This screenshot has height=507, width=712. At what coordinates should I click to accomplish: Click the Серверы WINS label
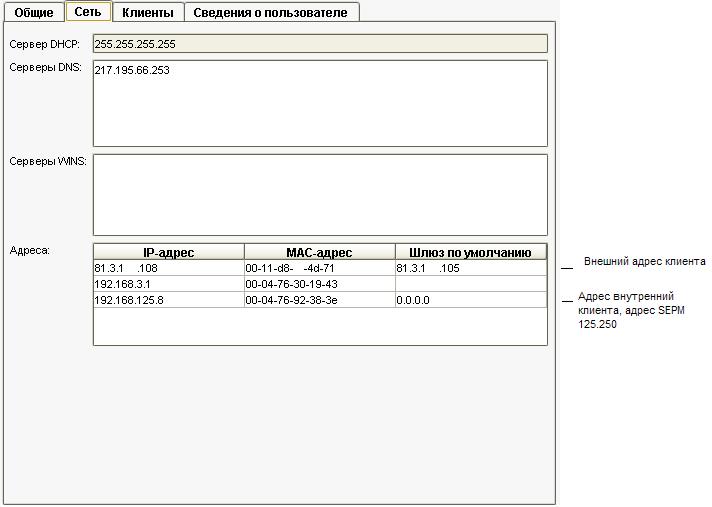click(48, 161)
